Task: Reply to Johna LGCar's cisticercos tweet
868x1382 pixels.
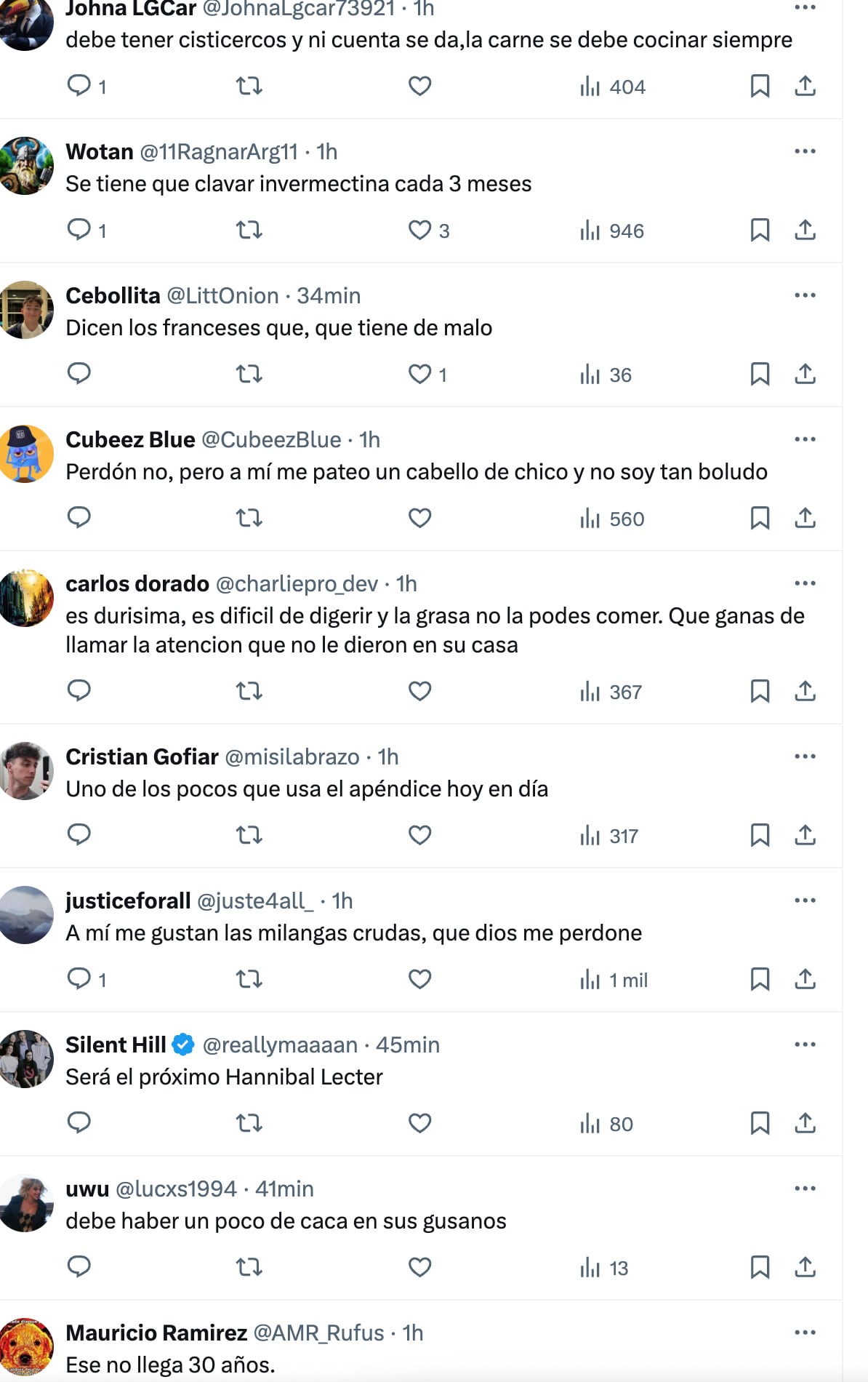Action: (x=79, y=86)
